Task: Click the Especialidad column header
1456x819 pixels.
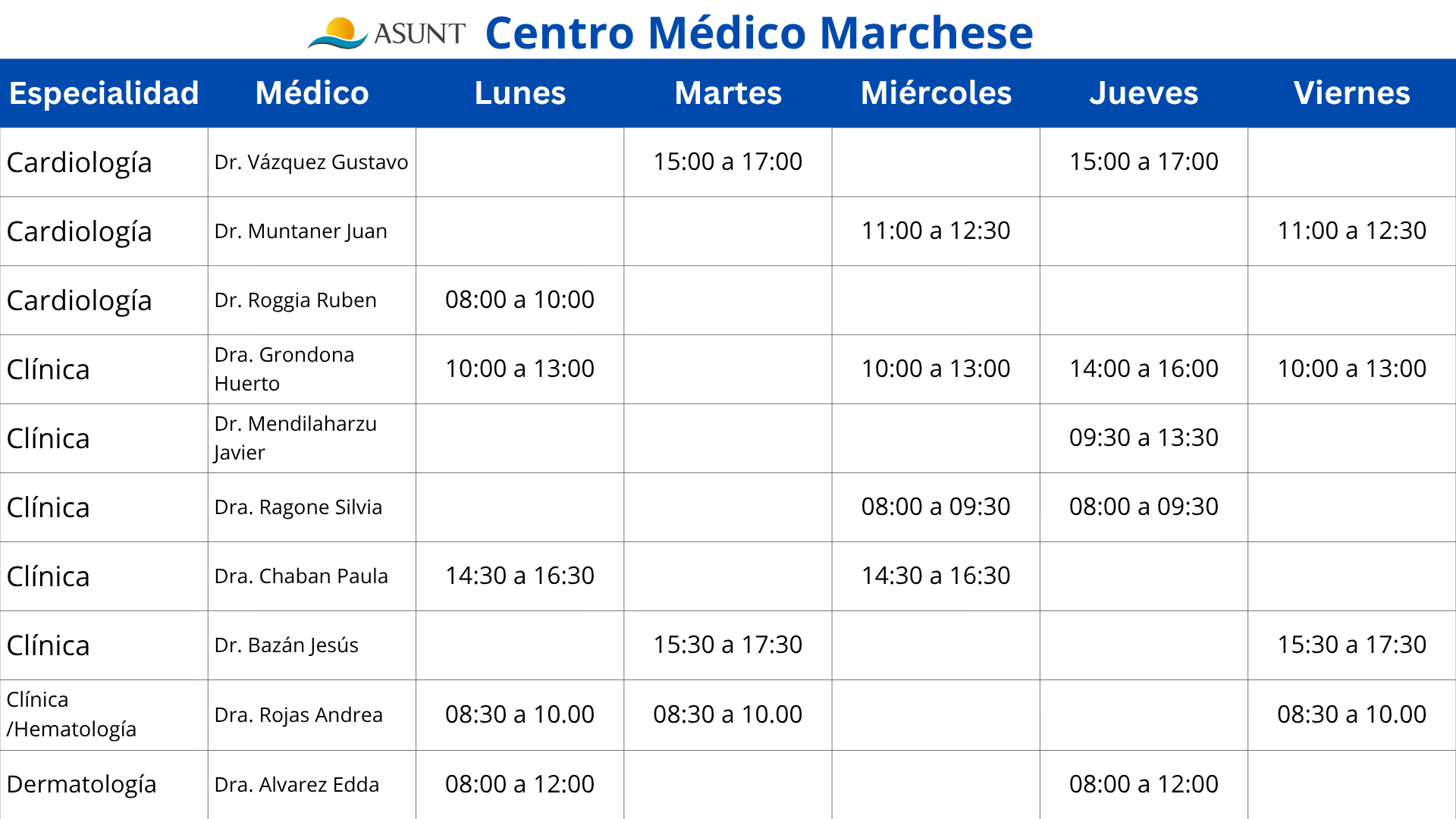Action: (104, 93)
